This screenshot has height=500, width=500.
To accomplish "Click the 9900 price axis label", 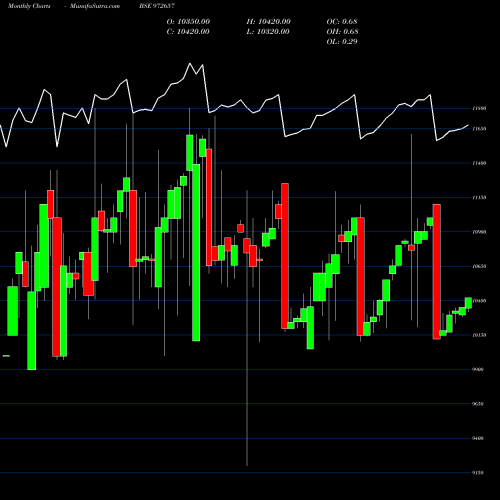I will (478, 369).
